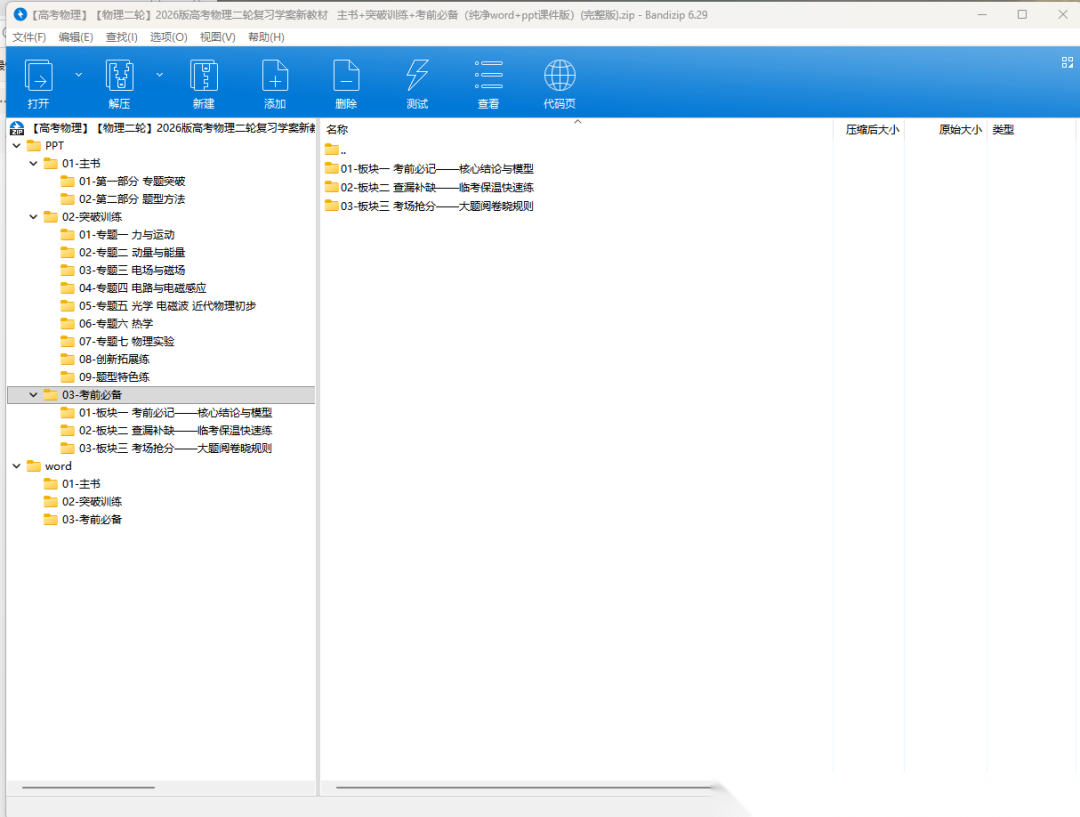Screen dimensions: 1080x817
Task: Sort by the 压缩后大小 column header
Action: (x=871, y=130)
